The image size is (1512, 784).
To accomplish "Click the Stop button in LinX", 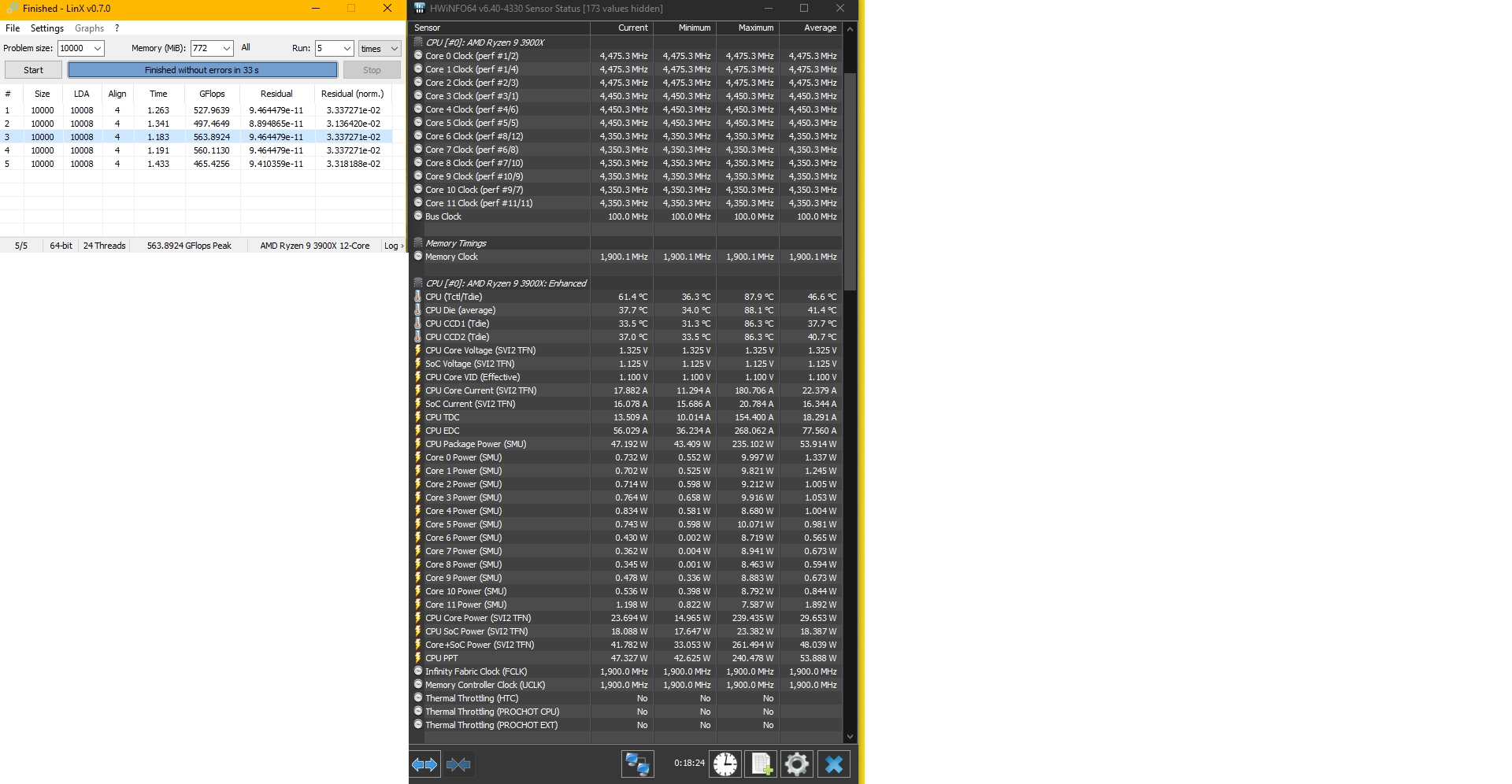I will [x=372, y=70].
